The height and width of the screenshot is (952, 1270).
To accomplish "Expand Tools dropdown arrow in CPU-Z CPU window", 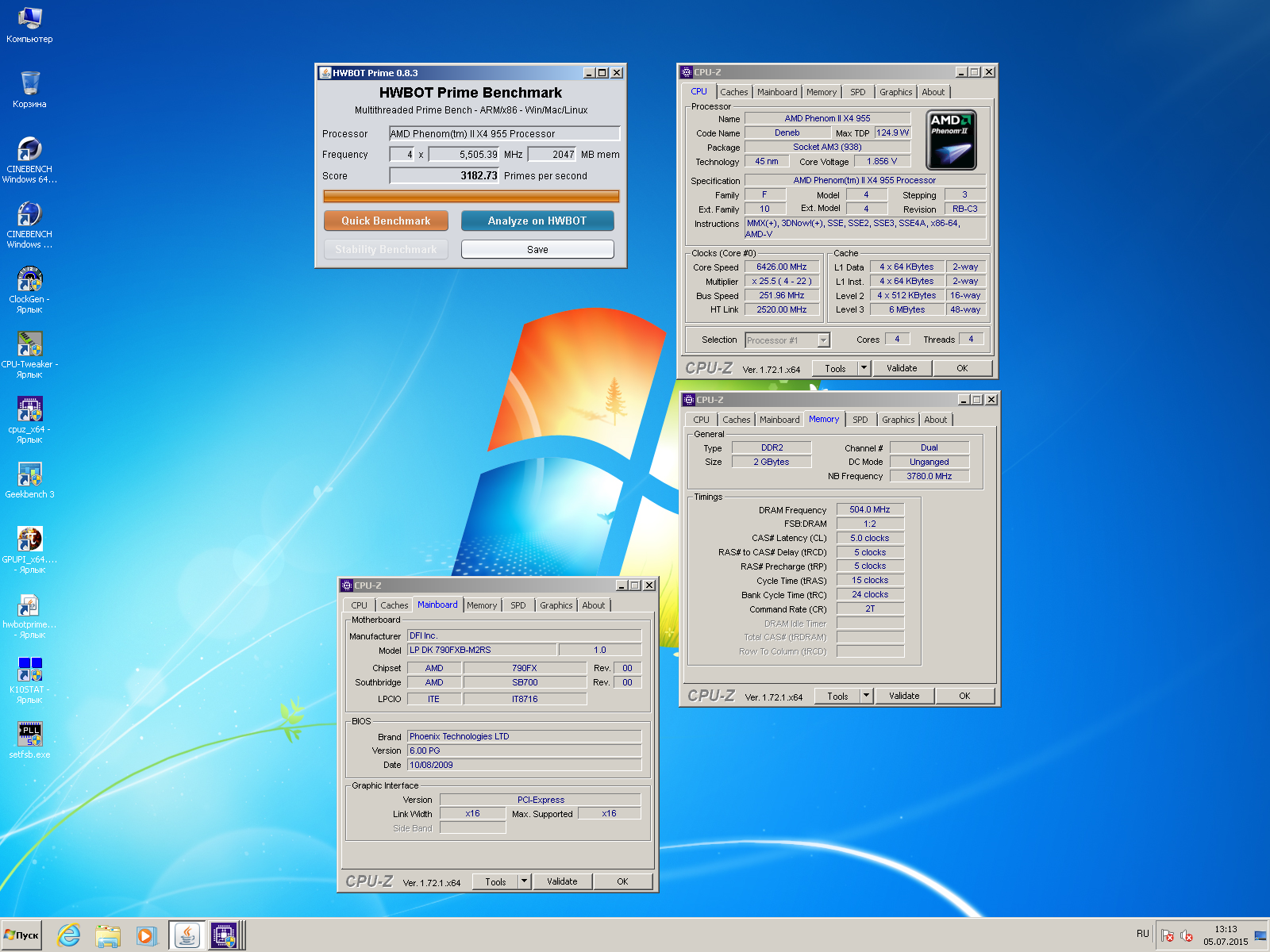I will [864, 368].
